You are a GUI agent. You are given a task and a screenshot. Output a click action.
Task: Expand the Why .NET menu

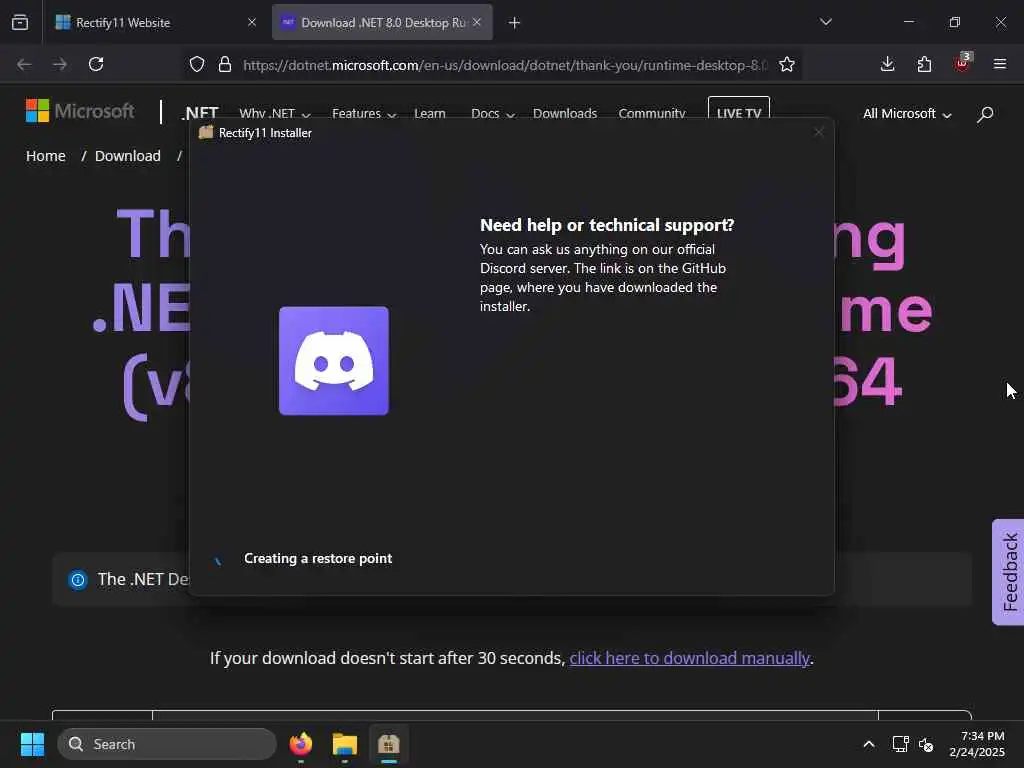274,114
